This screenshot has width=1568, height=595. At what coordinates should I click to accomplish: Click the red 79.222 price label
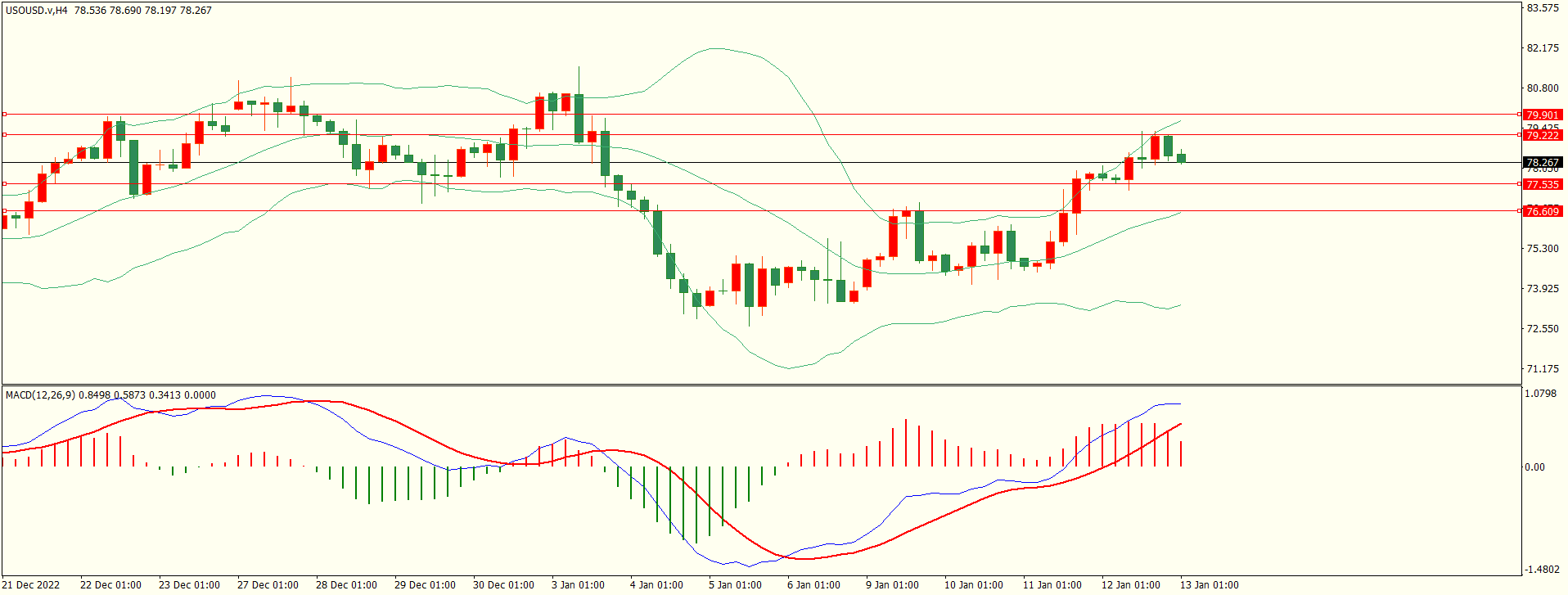(x=1543, y=135)
